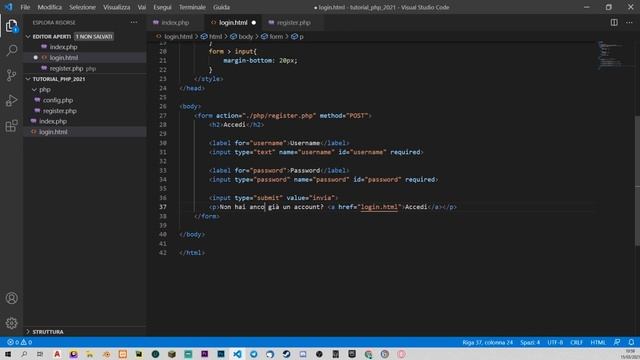Click line number 37 in gutter
Image resolution: width=640 pixels, height=360 pixels.
163,207
